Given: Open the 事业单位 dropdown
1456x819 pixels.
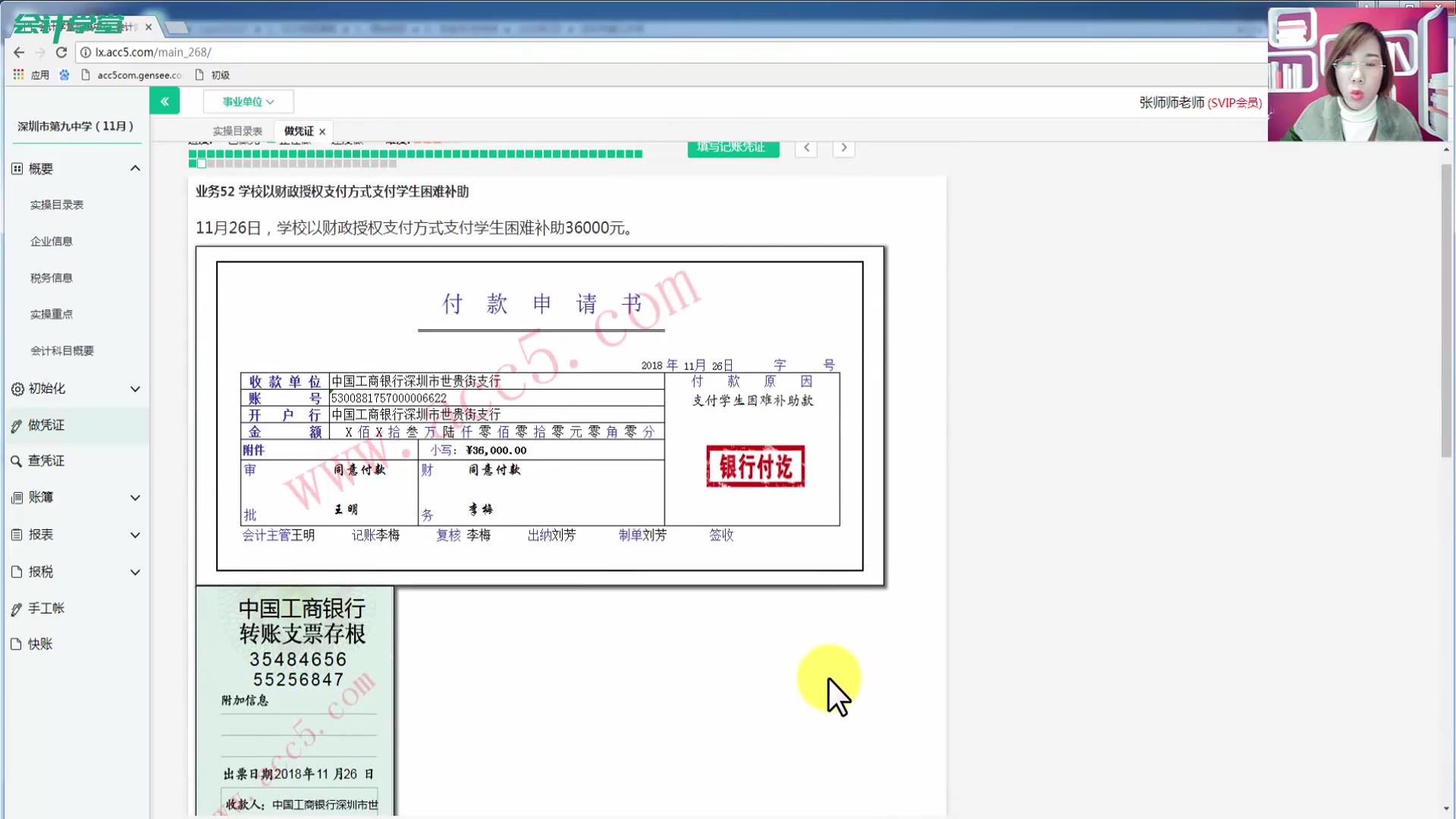Looking at the screenshot, I should pos(248,102).
